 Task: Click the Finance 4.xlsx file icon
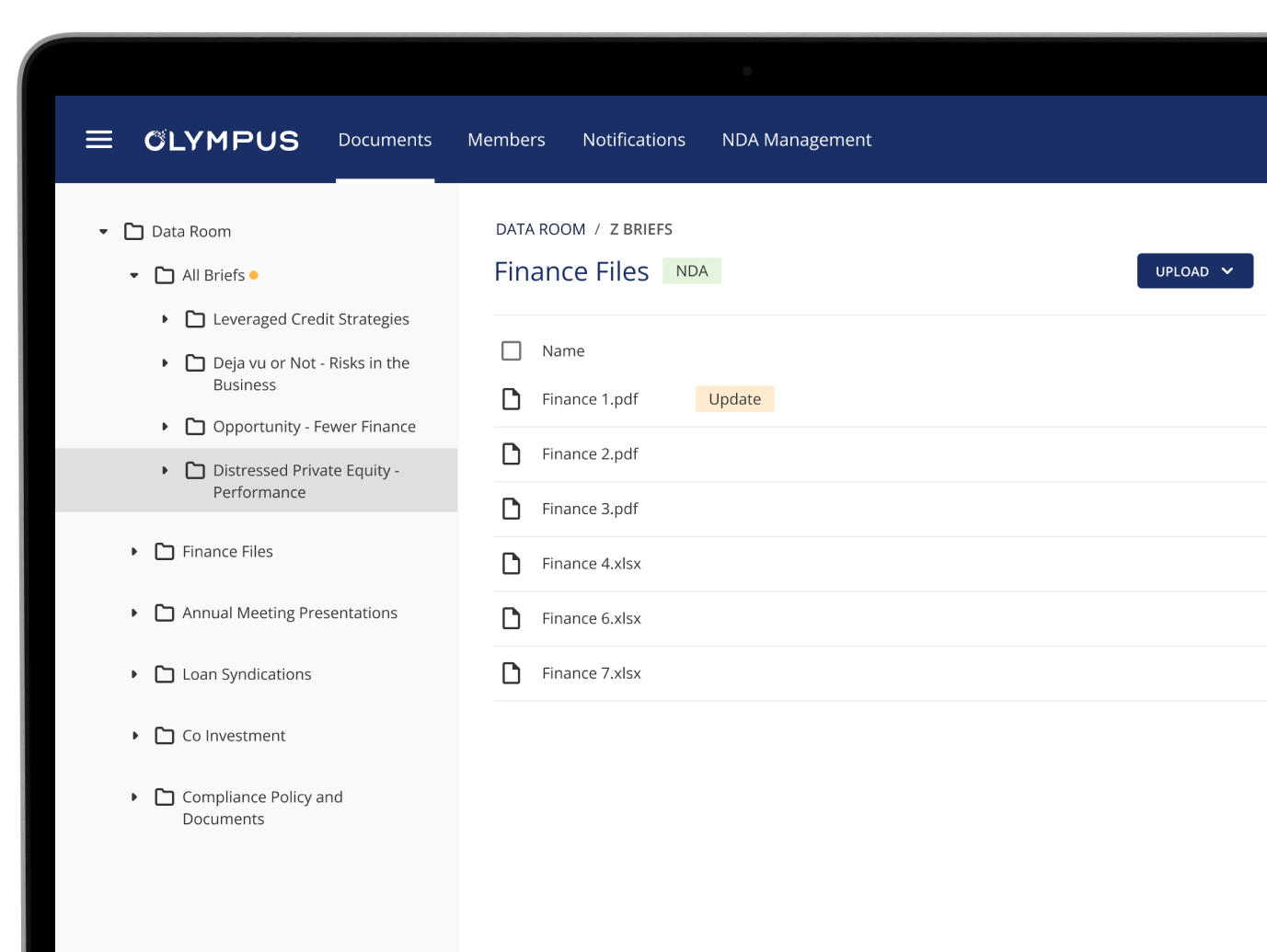[x=512, y=564]
